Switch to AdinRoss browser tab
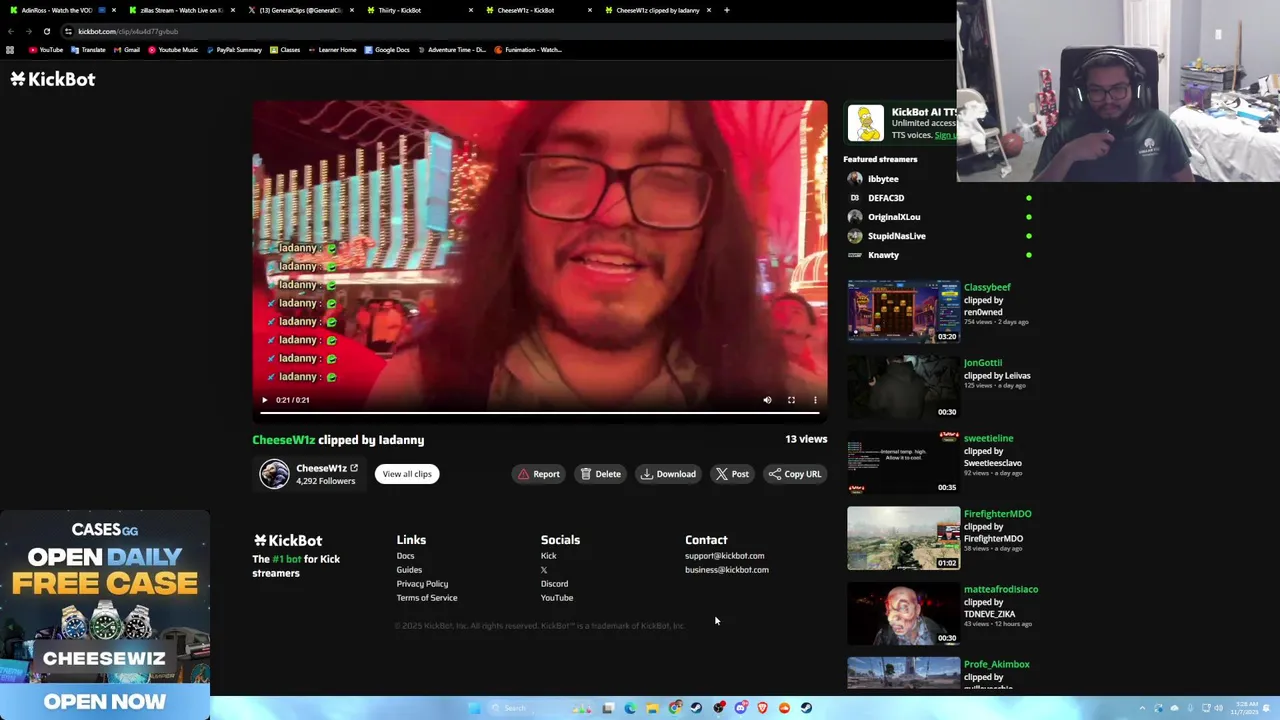The height and width of the screenshot is (720, 1280). [62, 10]
